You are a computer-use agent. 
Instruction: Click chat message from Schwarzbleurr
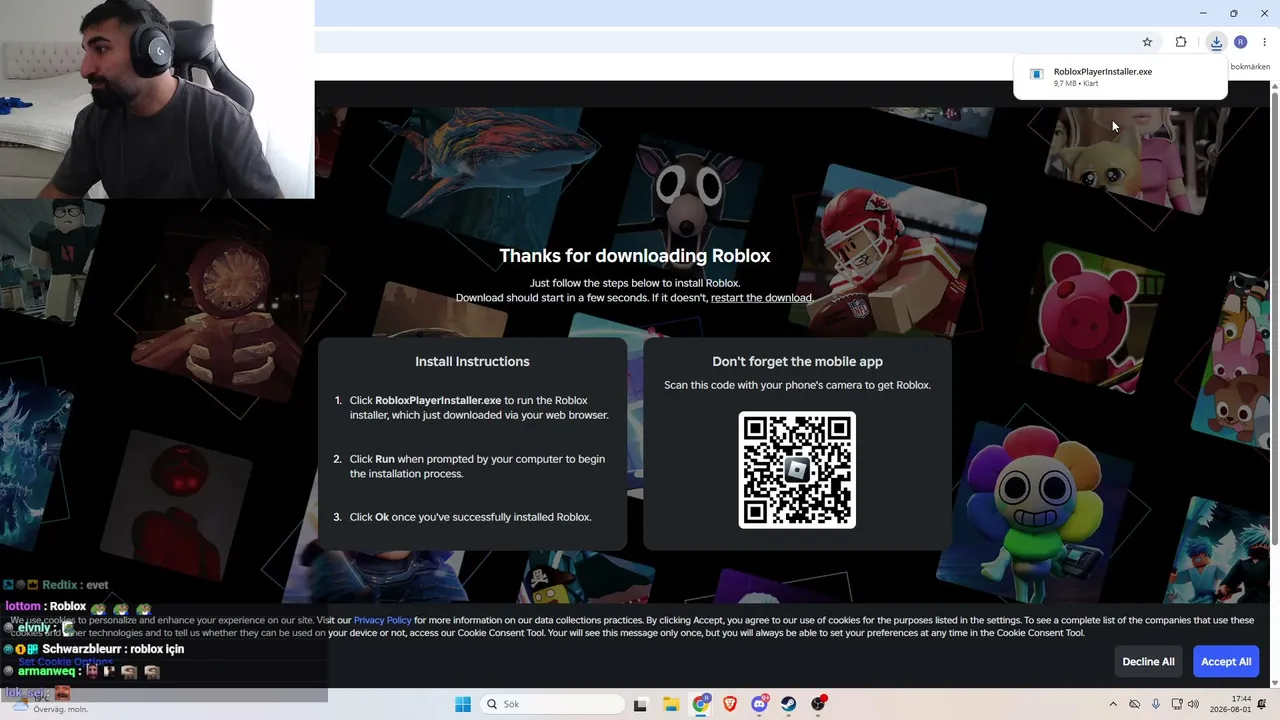[x=94, y=649]
